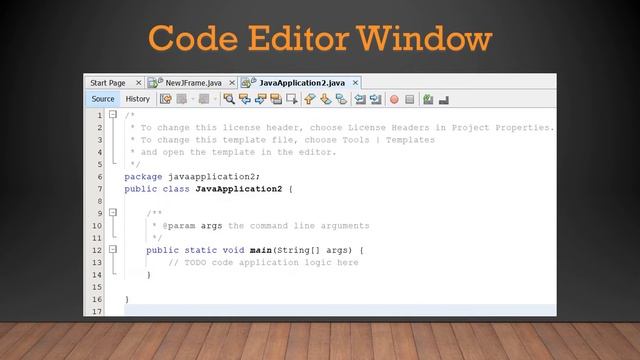
Task: Go to Next Bookmark
Action: point(326,99)
